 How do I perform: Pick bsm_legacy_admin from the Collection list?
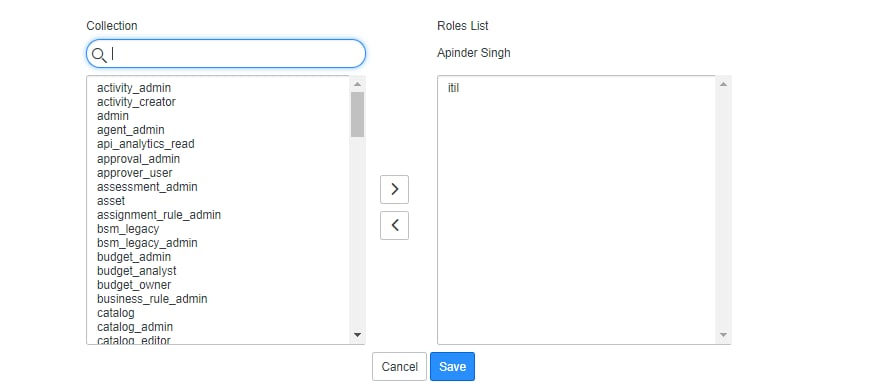click(x=147, y=243)
